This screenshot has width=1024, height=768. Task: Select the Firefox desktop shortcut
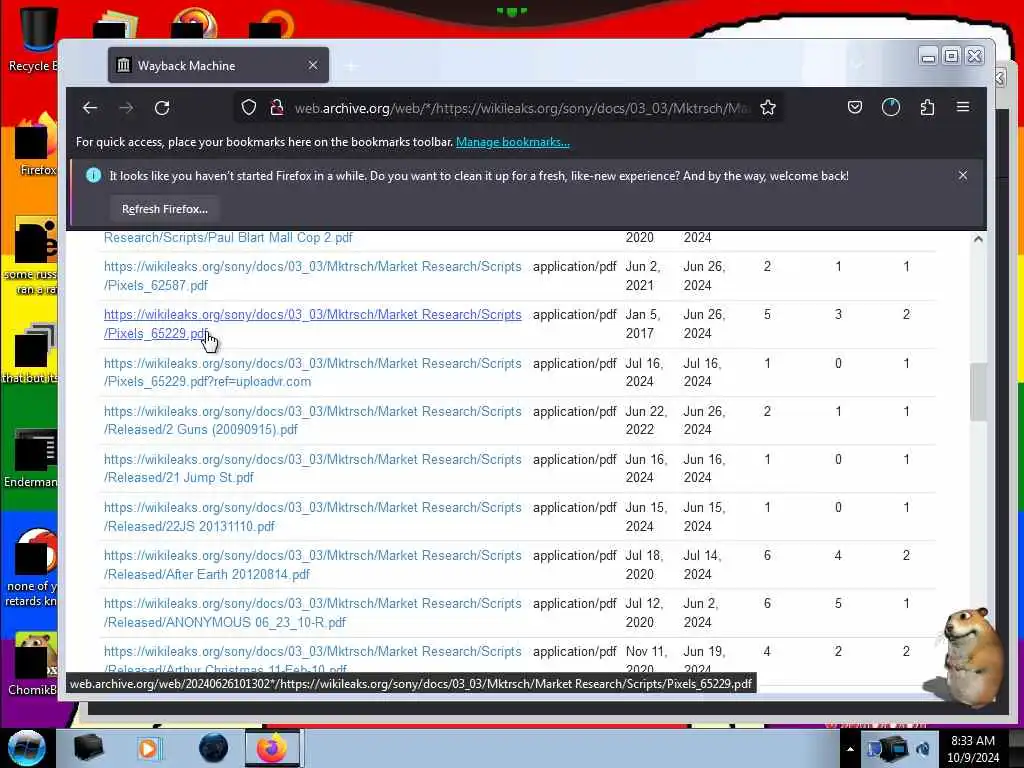coord(35,145)
